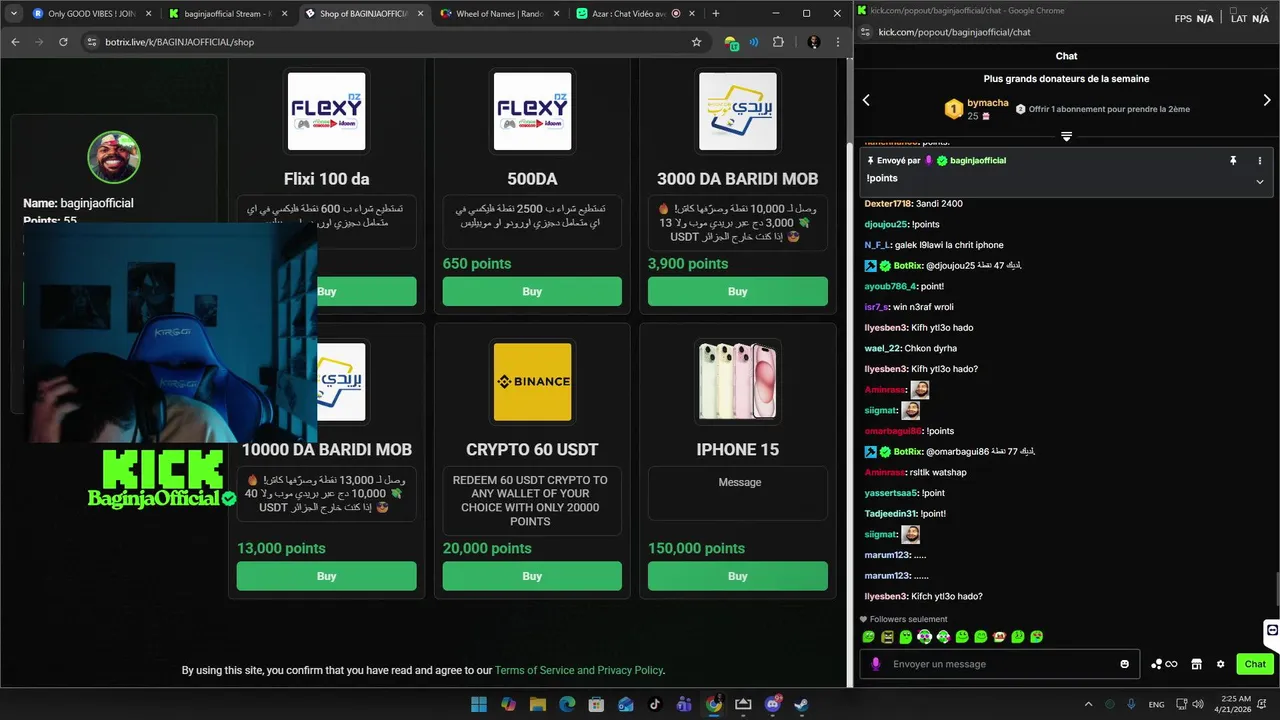Click the Dexter1718 username in chat
The height and width of the screenshot is (720, 1280).
888,204
